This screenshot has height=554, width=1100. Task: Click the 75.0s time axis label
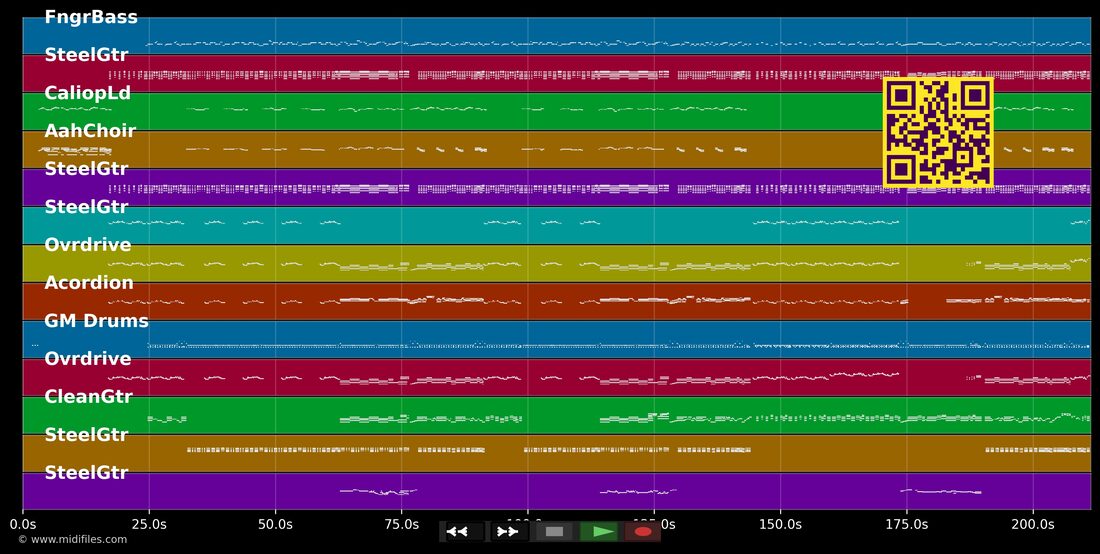tap(401, 524)
